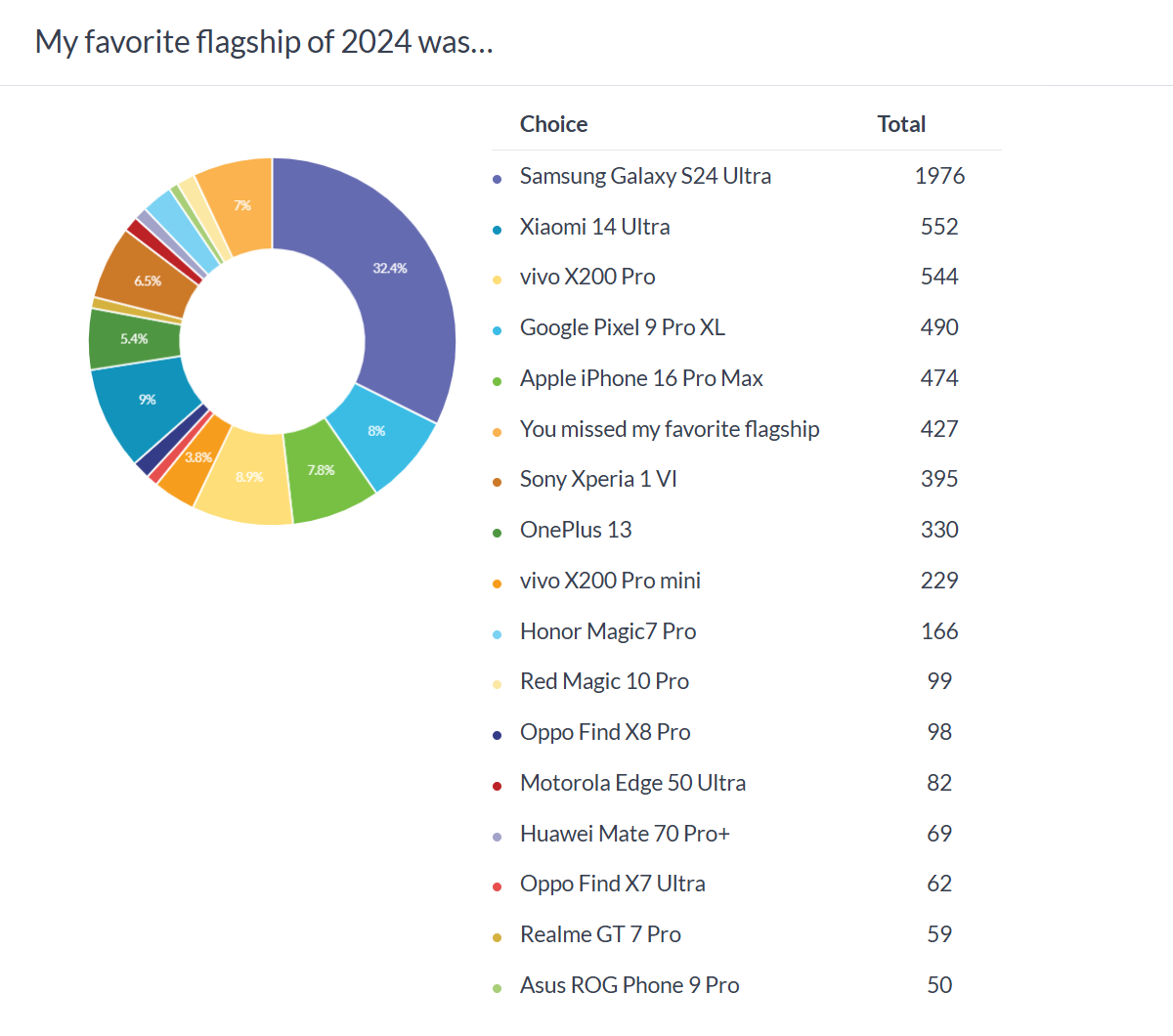The width and height of the screenshot is (1173, 1036).
Task: Click the Motorola Edge 50 Ultra legend dot
Action: (497, 786)
